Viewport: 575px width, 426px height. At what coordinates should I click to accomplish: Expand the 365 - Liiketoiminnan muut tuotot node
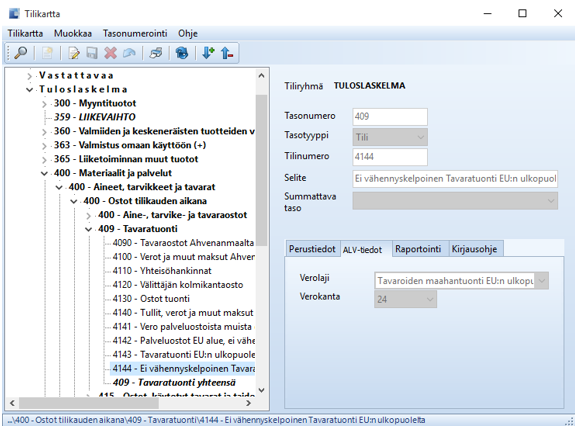point(44,160)
